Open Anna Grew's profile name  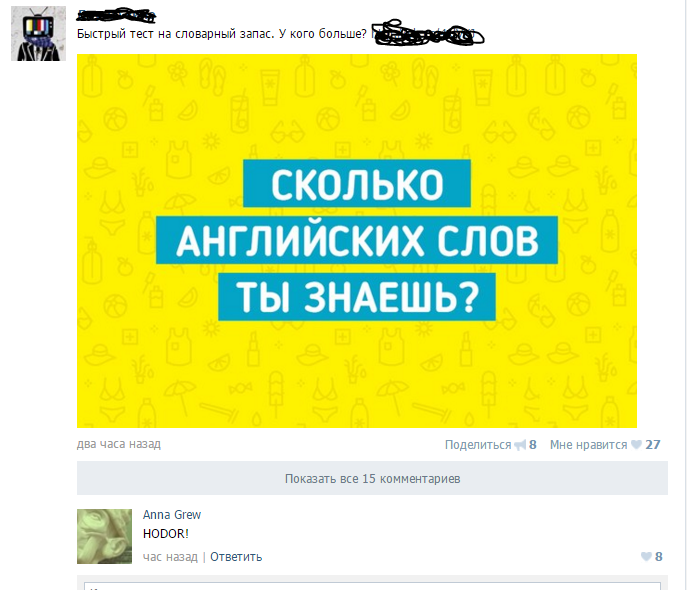coord(172,515)
